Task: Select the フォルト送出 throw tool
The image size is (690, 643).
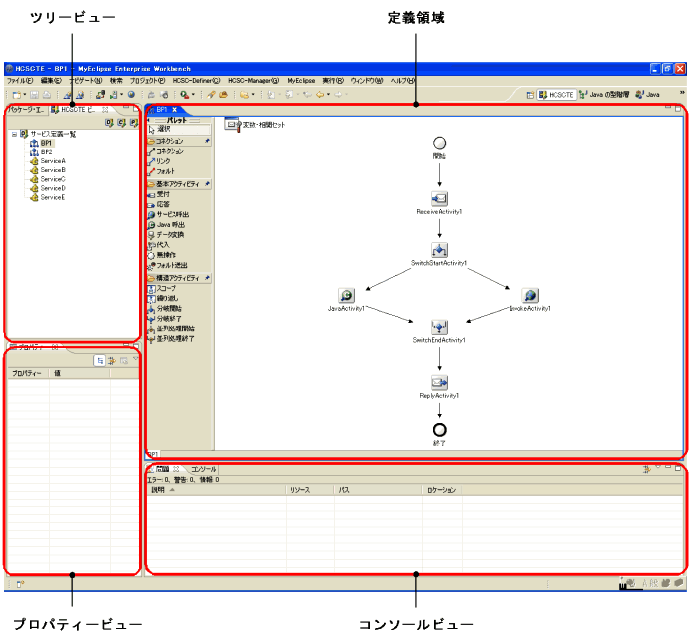Action: (168, 265)
